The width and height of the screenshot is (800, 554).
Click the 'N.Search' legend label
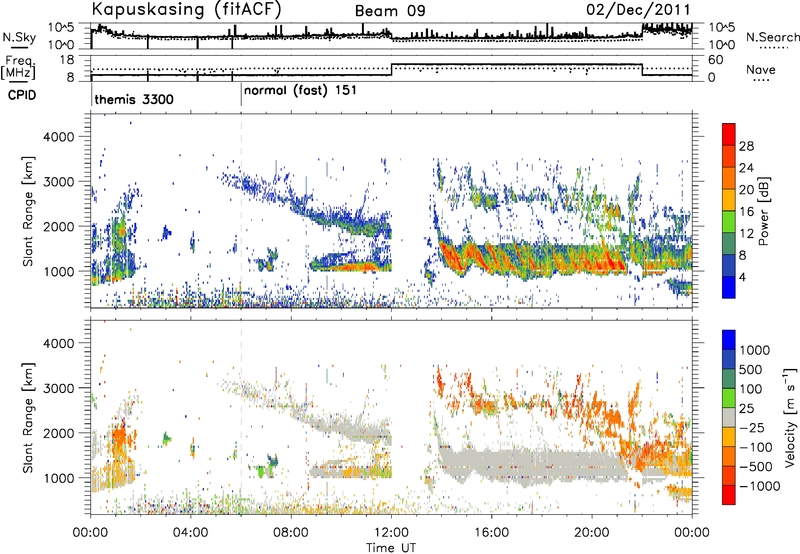[772, 37]
